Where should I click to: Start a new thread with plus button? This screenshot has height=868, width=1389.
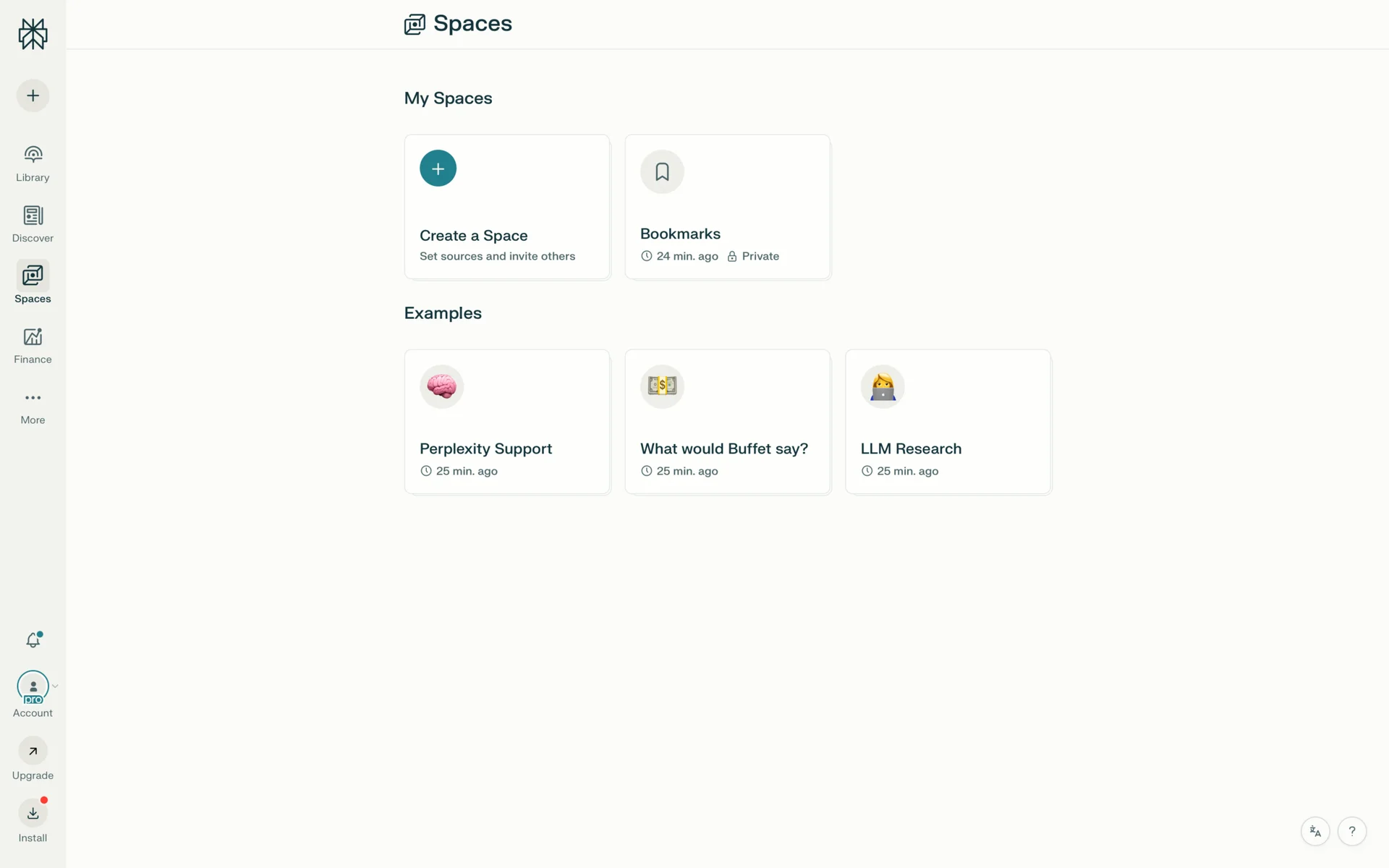[33, 95]
